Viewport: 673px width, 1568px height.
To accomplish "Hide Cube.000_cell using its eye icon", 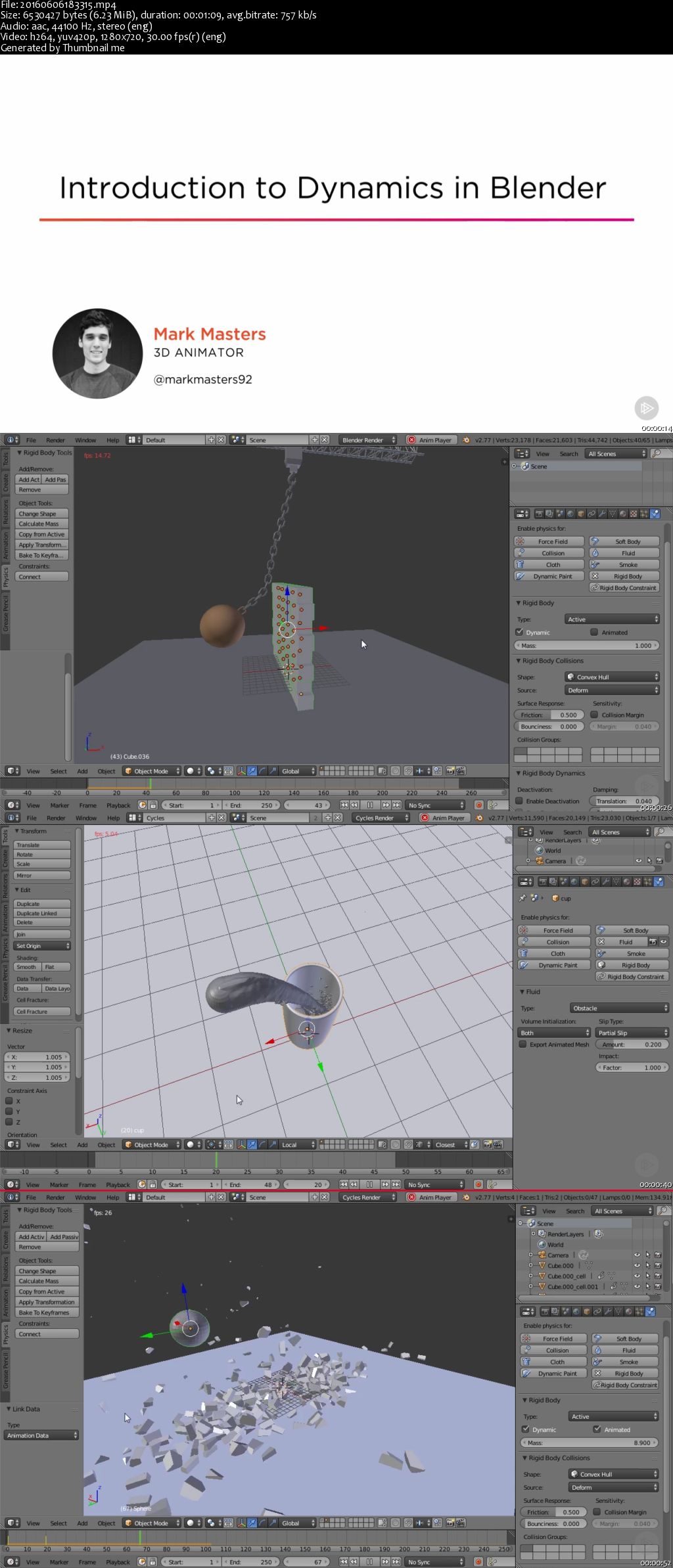I will [x=636, y=1276].
